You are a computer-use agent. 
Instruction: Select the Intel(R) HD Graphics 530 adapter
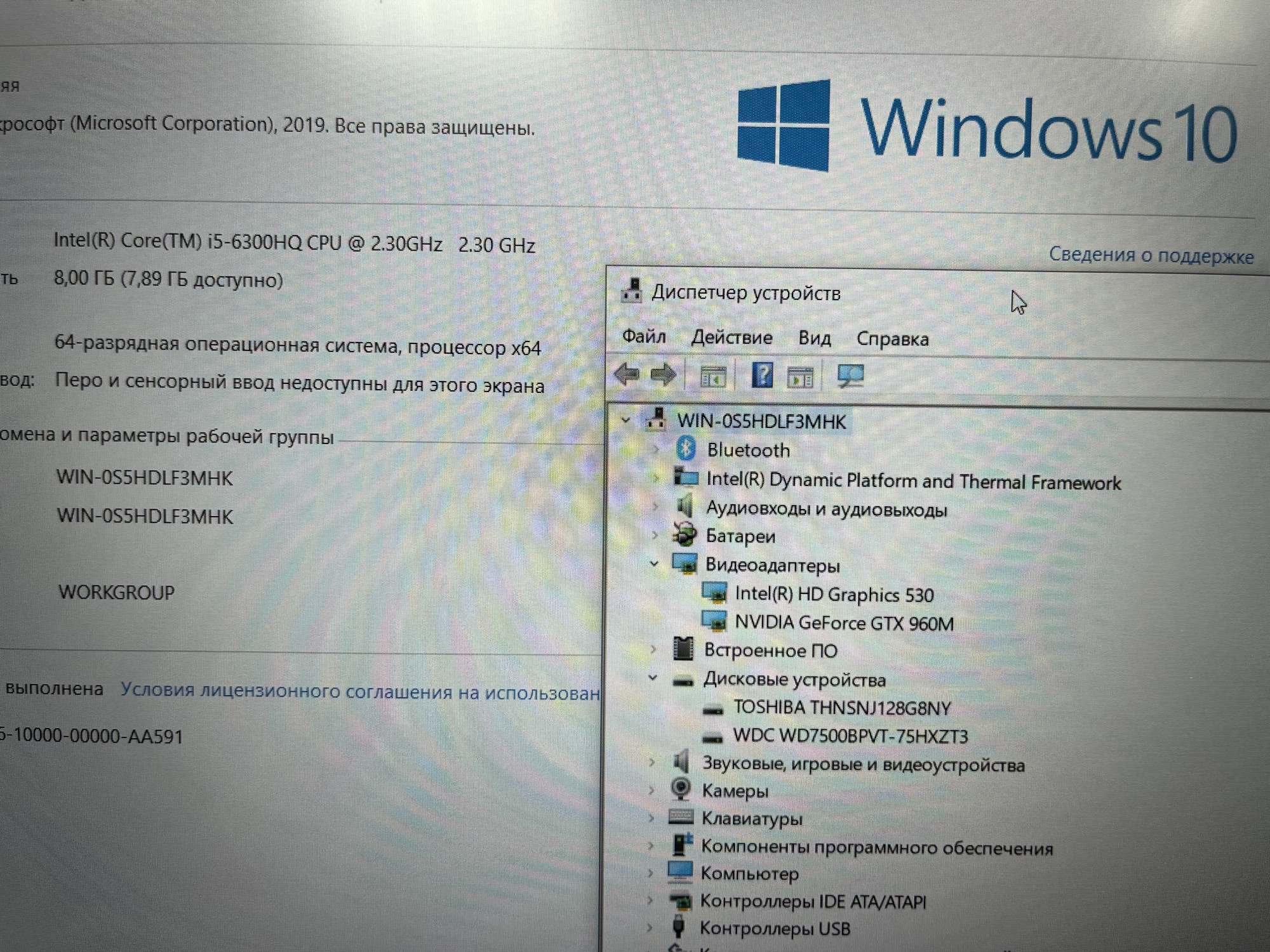pyautogui.click(x=834, y=595)
